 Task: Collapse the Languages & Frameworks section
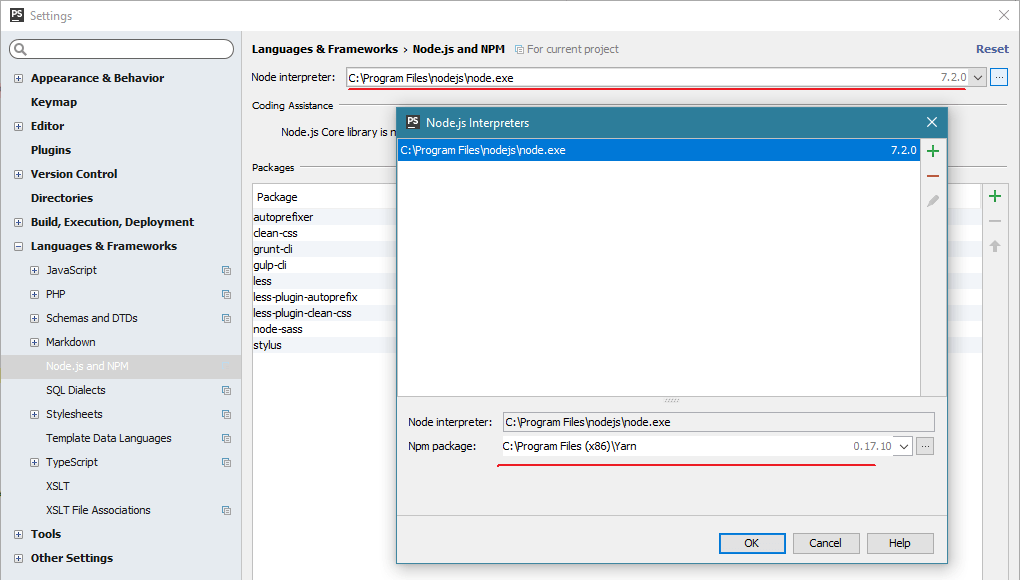16,246
